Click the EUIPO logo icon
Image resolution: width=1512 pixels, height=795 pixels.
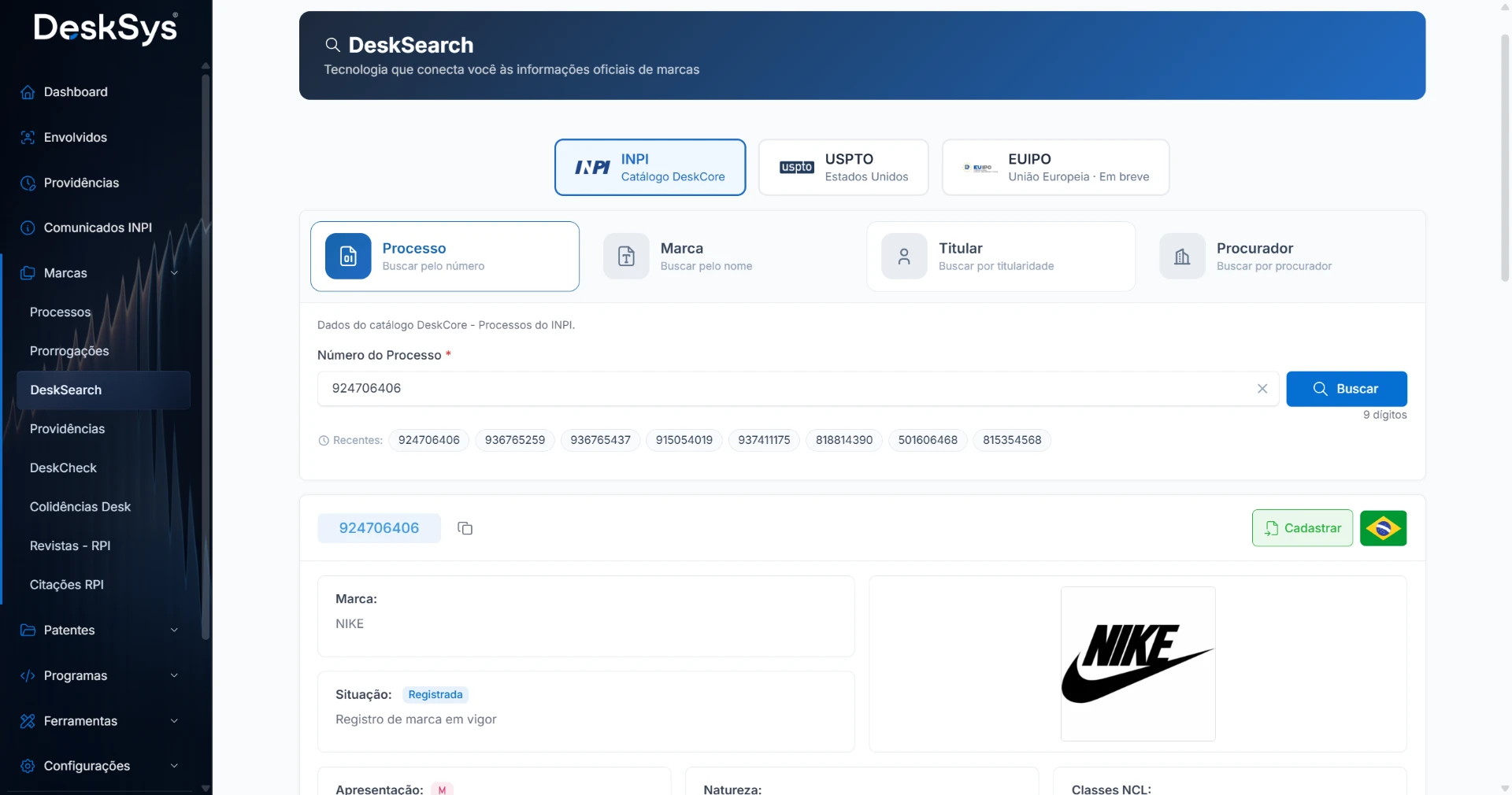coord(980,168)
